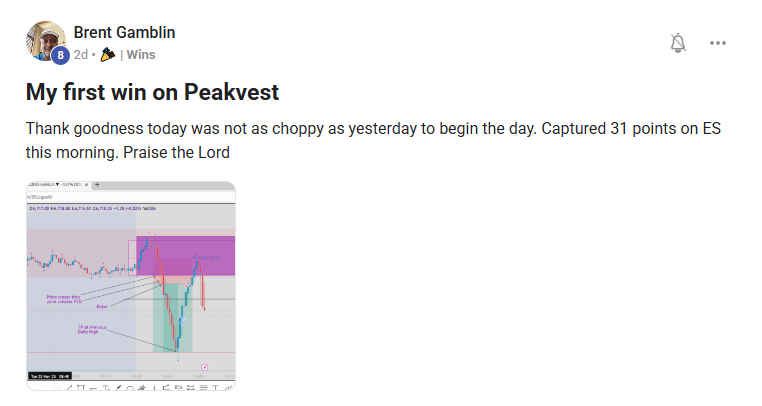This screenshot has height=406, width=762.
Task: Click the 2d post timestamp
Action: point(81,55)
